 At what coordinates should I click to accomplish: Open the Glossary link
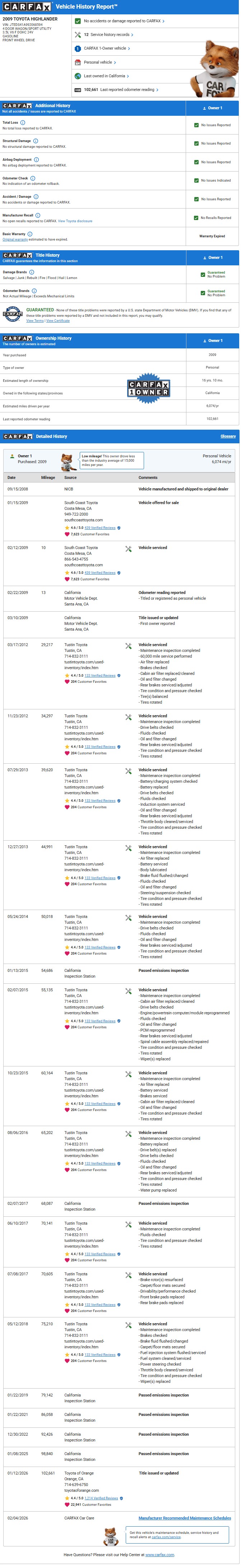[228, 436]
